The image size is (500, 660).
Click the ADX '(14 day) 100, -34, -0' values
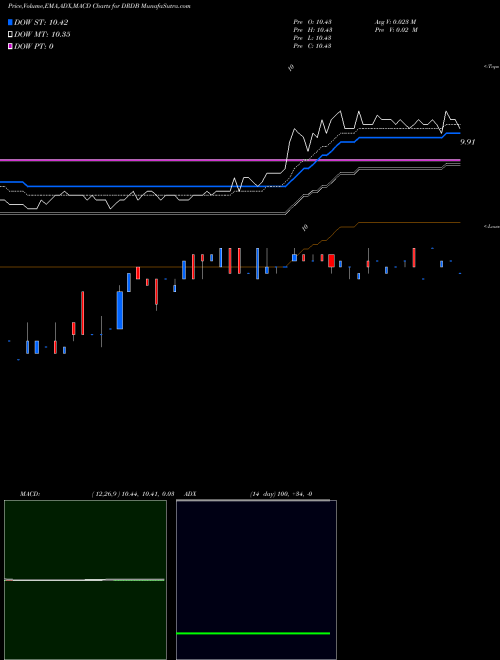point(281,494)
